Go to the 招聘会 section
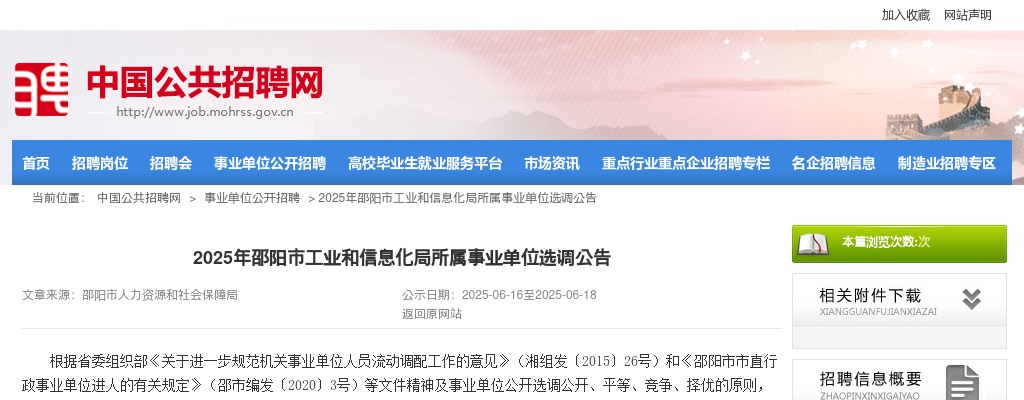This screenshot has height=400, width=1024. [x=170, y=163]
